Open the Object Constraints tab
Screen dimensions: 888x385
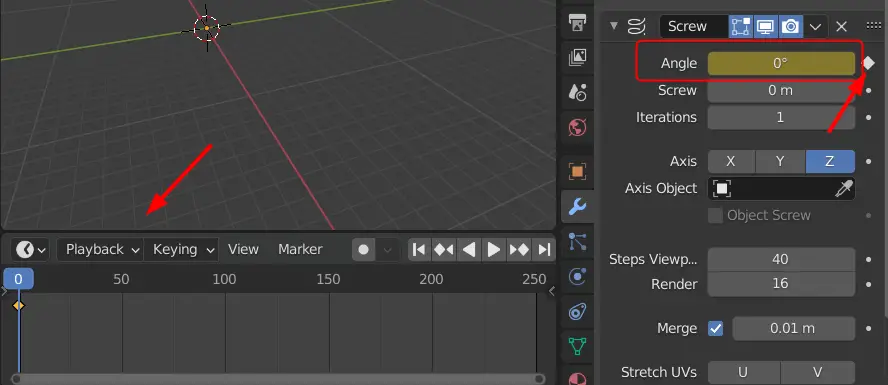point(577,311)
